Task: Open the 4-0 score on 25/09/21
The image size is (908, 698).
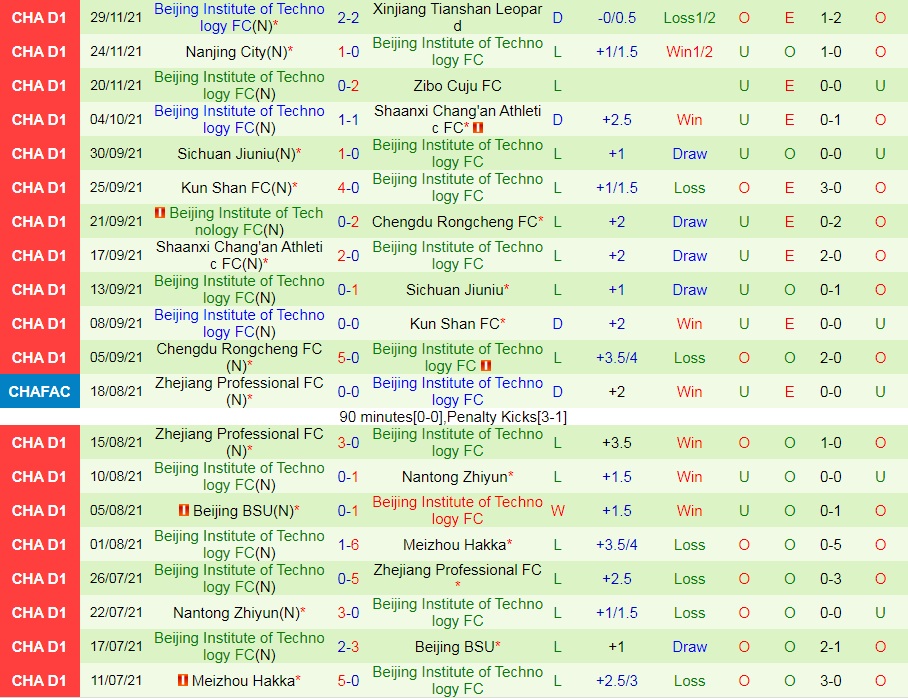Action: pos(348,188)
